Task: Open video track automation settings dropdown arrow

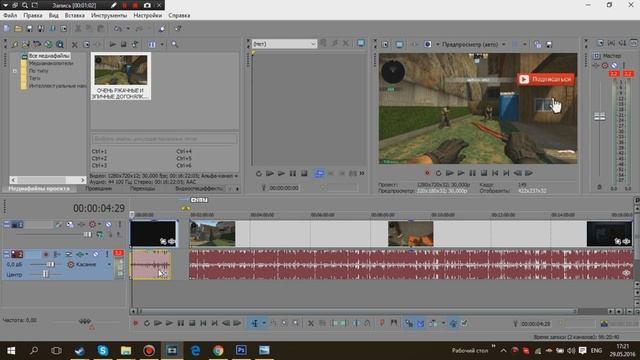Action: [99, 224]
